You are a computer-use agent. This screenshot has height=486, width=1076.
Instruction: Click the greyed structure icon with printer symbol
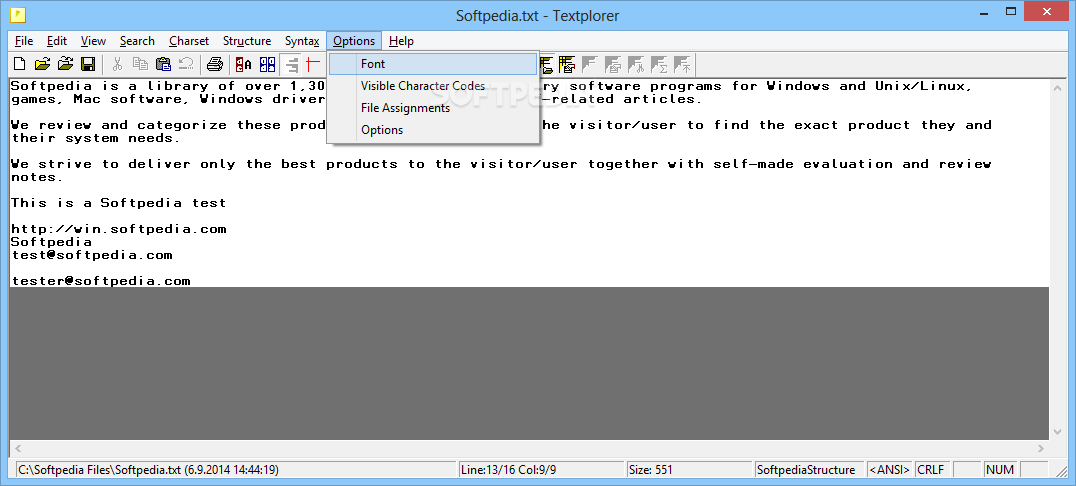[x=613, y=65]
